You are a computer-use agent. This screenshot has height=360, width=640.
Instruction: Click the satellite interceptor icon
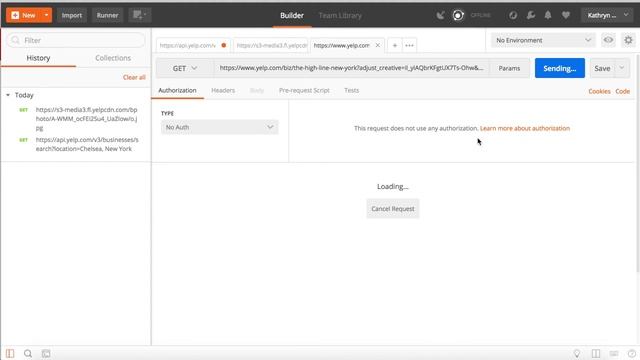(440, 16)
